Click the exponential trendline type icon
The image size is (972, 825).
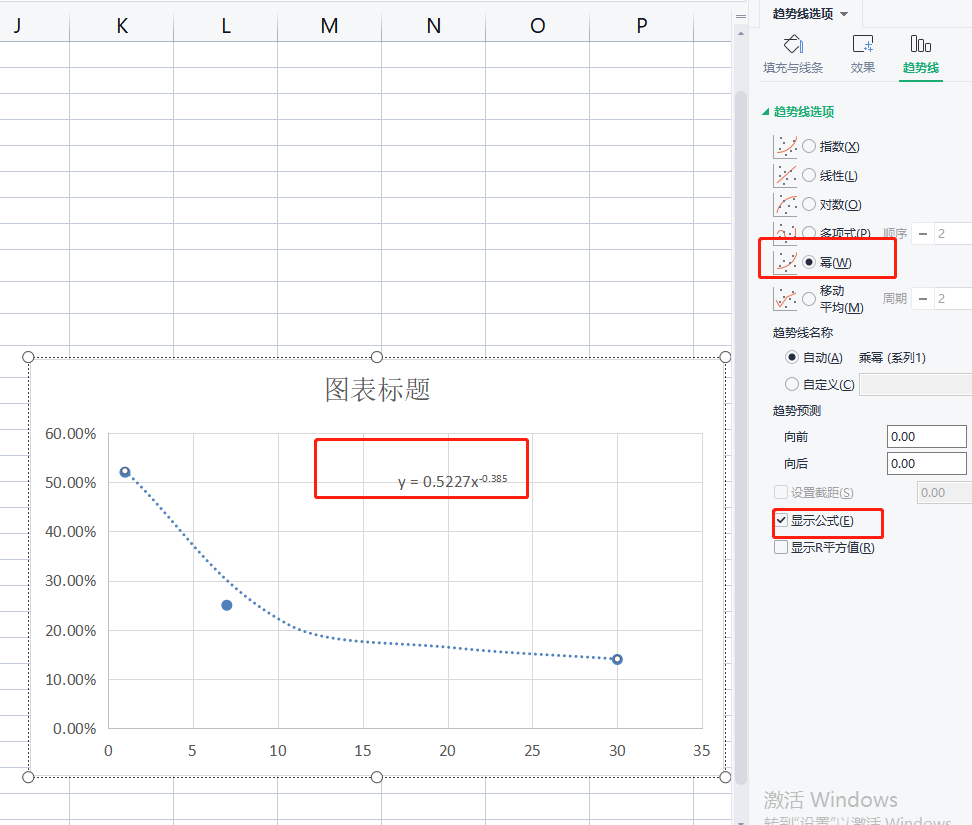click(x=786, y=146)
